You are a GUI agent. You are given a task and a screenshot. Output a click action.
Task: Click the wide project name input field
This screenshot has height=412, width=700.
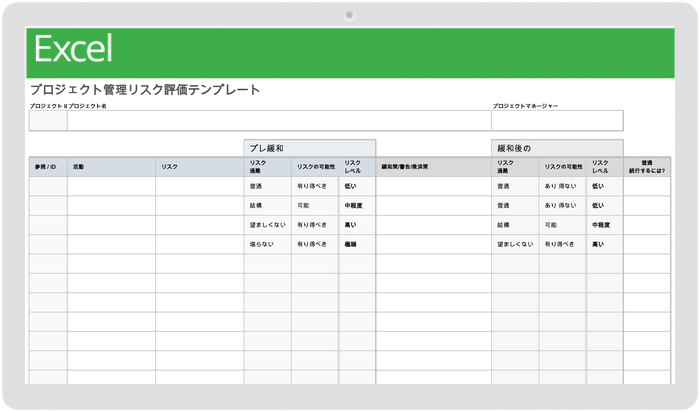[x=279, y=121]
